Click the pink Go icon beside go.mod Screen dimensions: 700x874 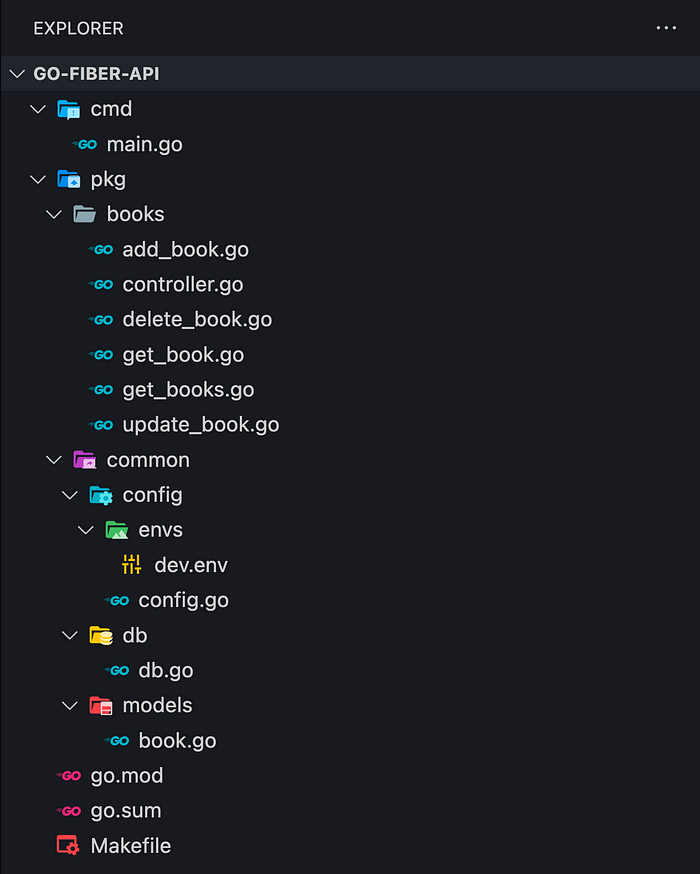click(x=69, y=775)
